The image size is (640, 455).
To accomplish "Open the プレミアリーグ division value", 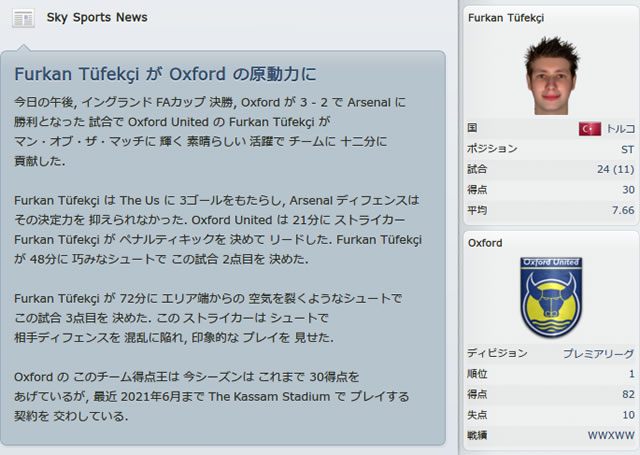I will point(598,353).
